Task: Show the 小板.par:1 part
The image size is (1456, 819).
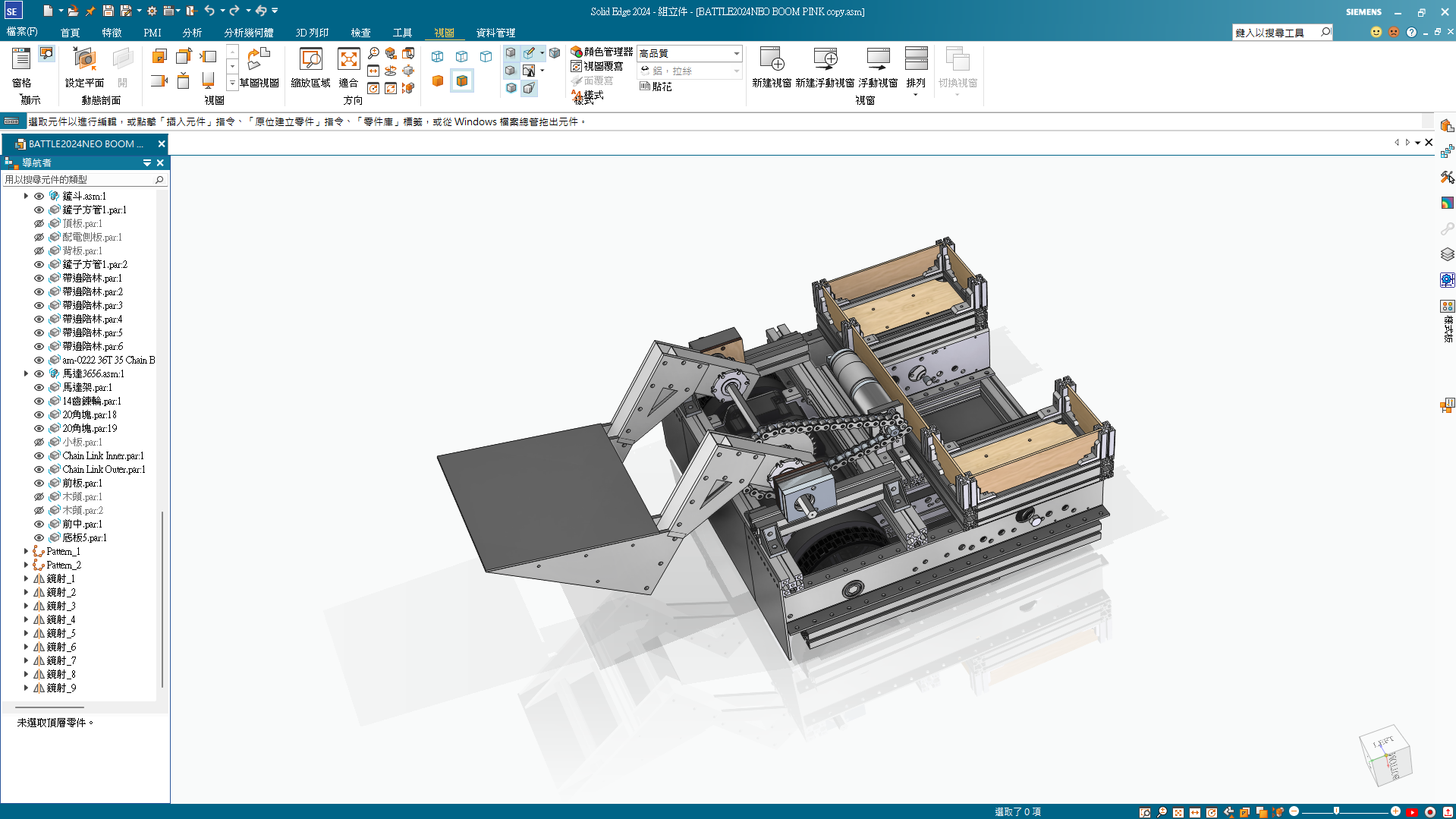Action: click(39, 443)
